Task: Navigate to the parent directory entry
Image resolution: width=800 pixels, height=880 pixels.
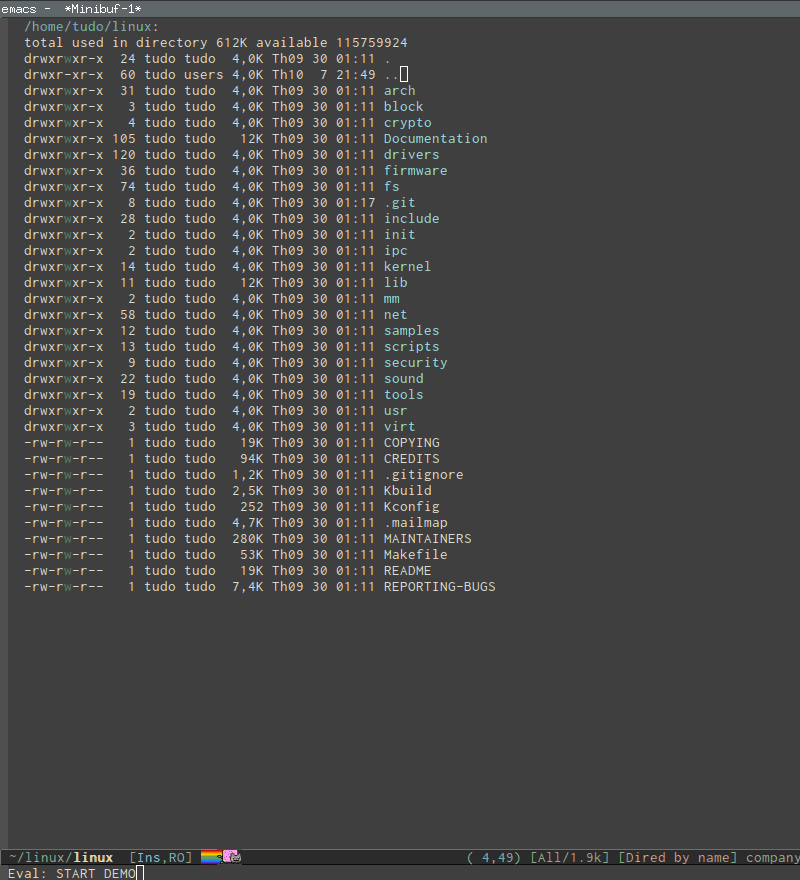Action: point(390,74)
